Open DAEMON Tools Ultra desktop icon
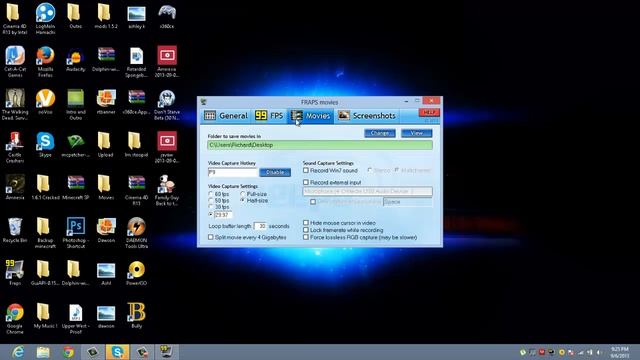Screen dimensions: 640x360 (x=136, y=233)
